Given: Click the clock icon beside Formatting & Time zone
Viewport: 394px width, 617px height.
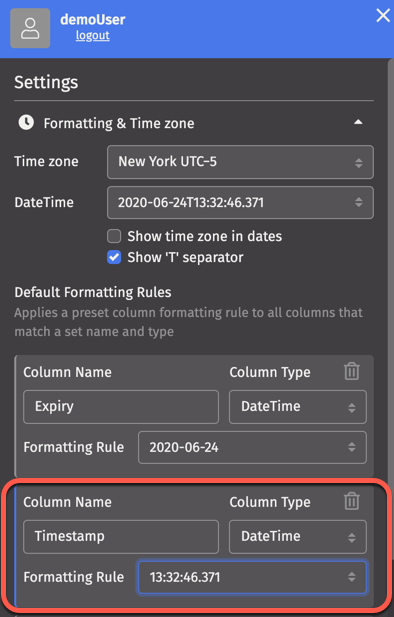Looking at the screenshot, I should pyautogui.click(x=26, y=123).
